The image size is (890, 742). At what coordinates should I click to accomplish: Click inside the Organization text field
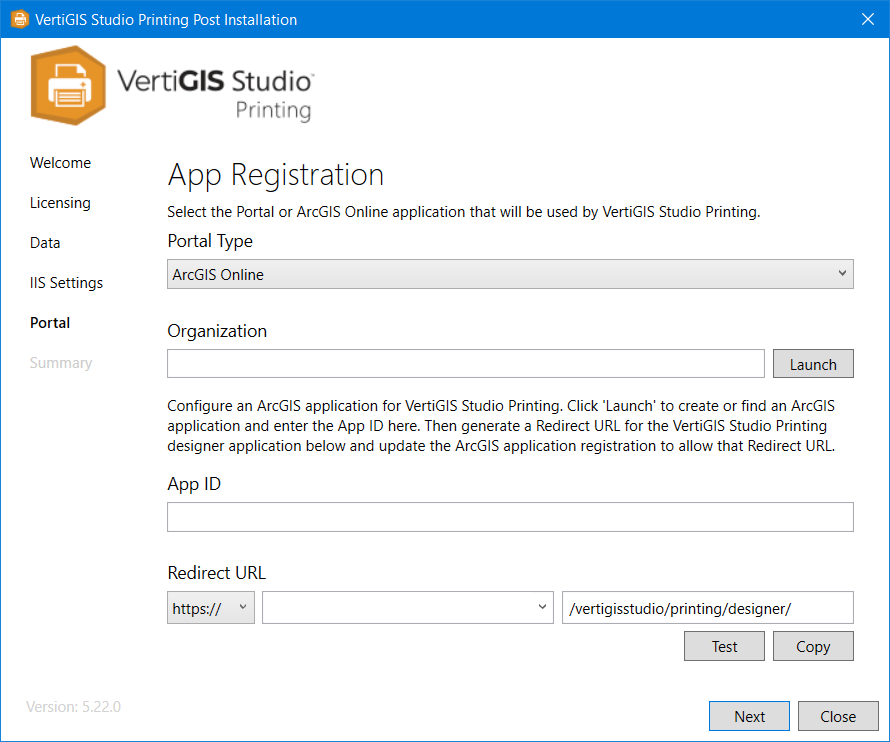click(465, 363)
